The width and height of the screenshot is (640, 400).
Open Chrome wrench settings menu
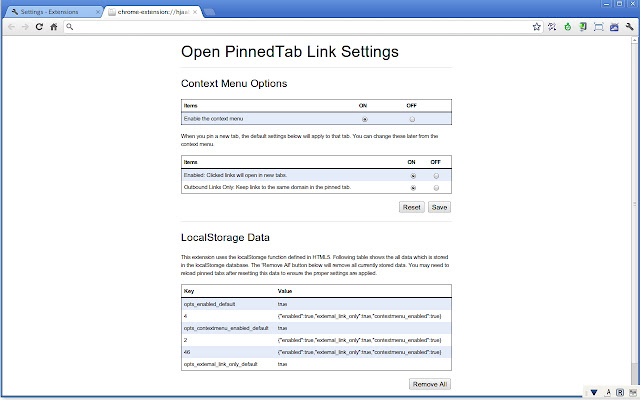[630, 27]
